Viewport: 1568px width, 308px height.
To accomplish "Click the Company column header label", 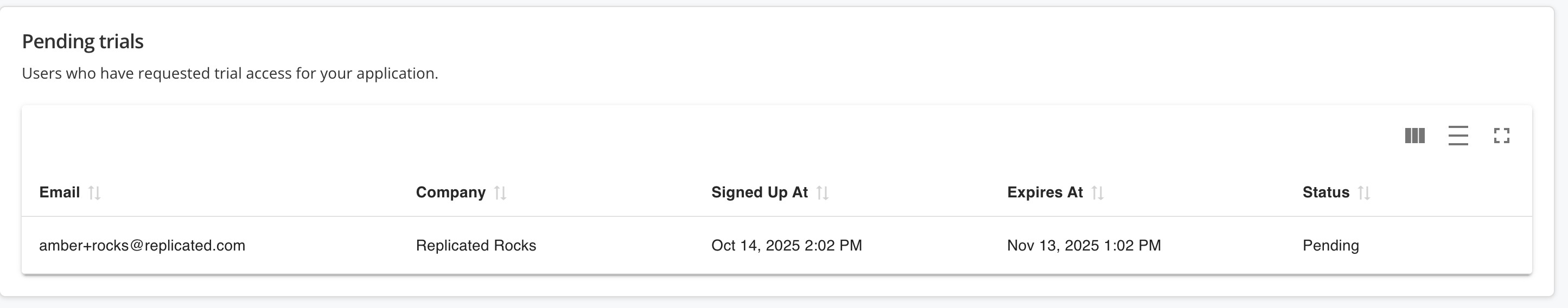I will coord(450,193).
